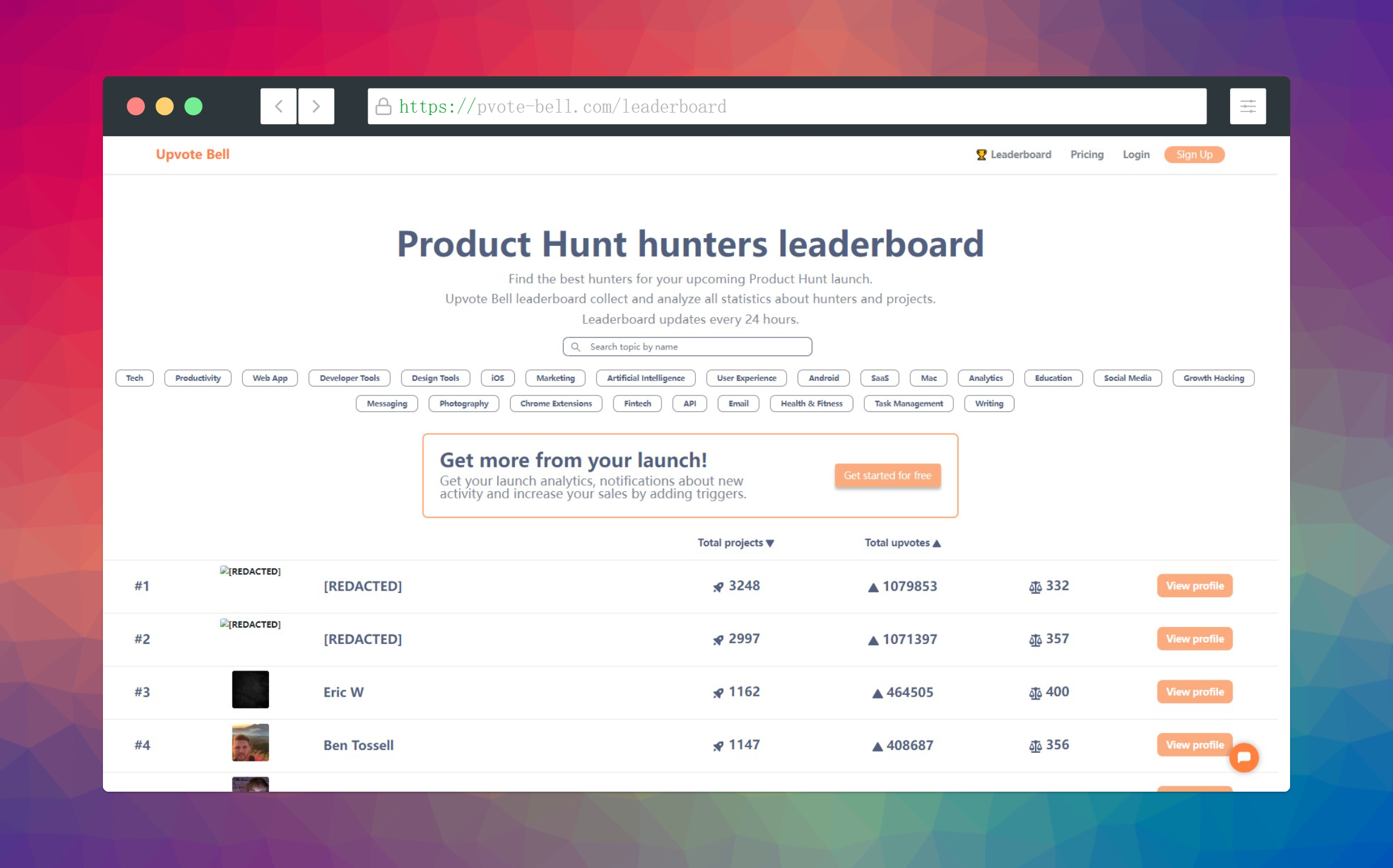1393x868 pixels.
Task: Toggle the Developer Tools topic filter
Action: tap(349, 378)
